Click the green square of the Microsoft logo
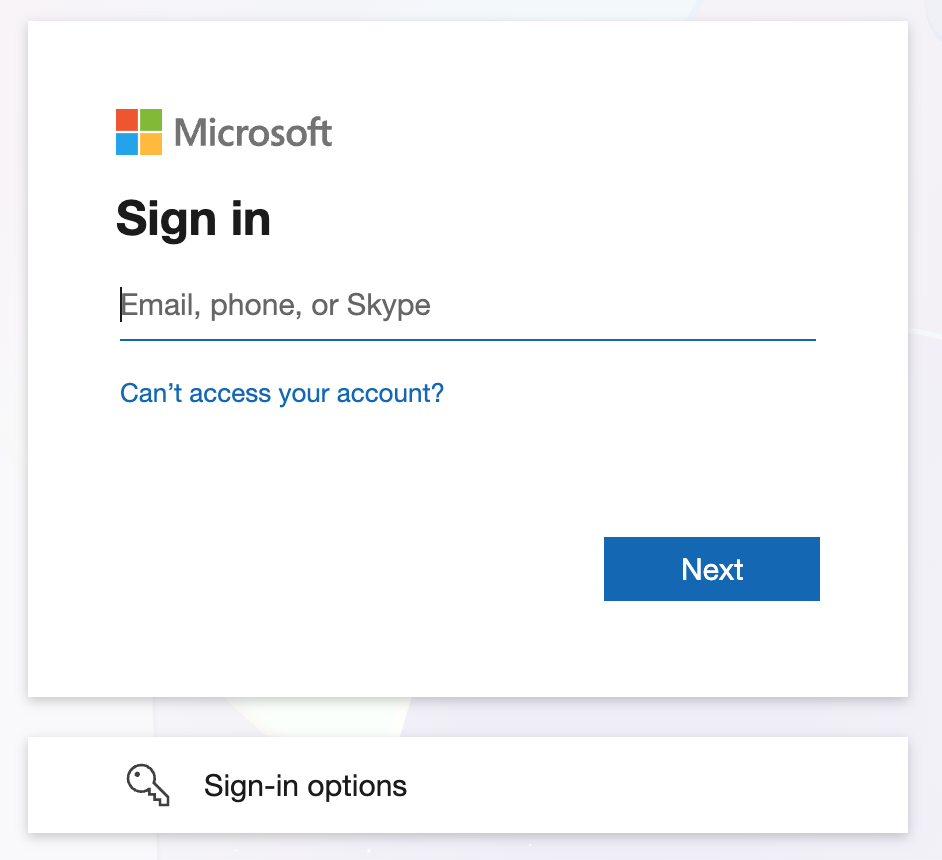The width and height of the screenshot is (942, 860). click(x=151, y=120)
